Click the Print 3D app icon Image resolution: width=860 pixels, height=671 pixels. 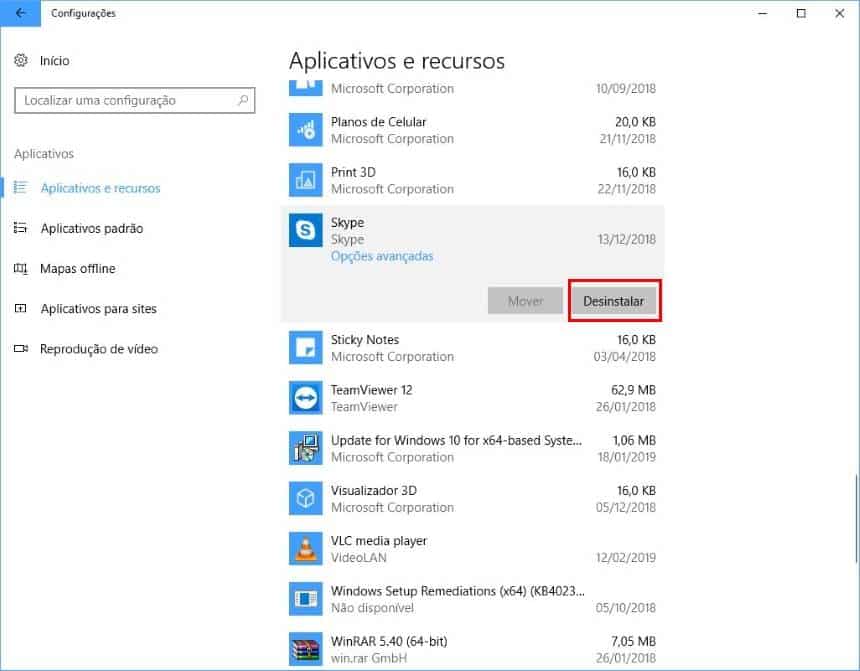305,180
